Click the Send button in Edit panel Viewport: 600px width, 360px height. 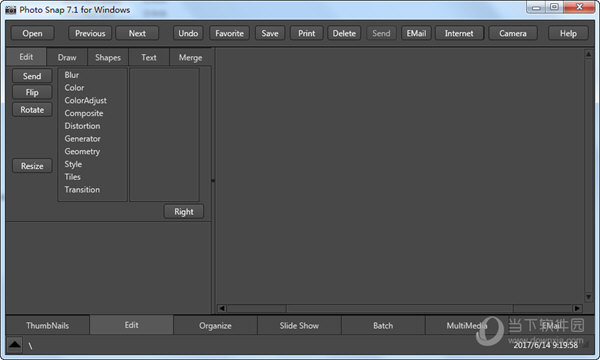pyautogui.click(x=32, y=76)
